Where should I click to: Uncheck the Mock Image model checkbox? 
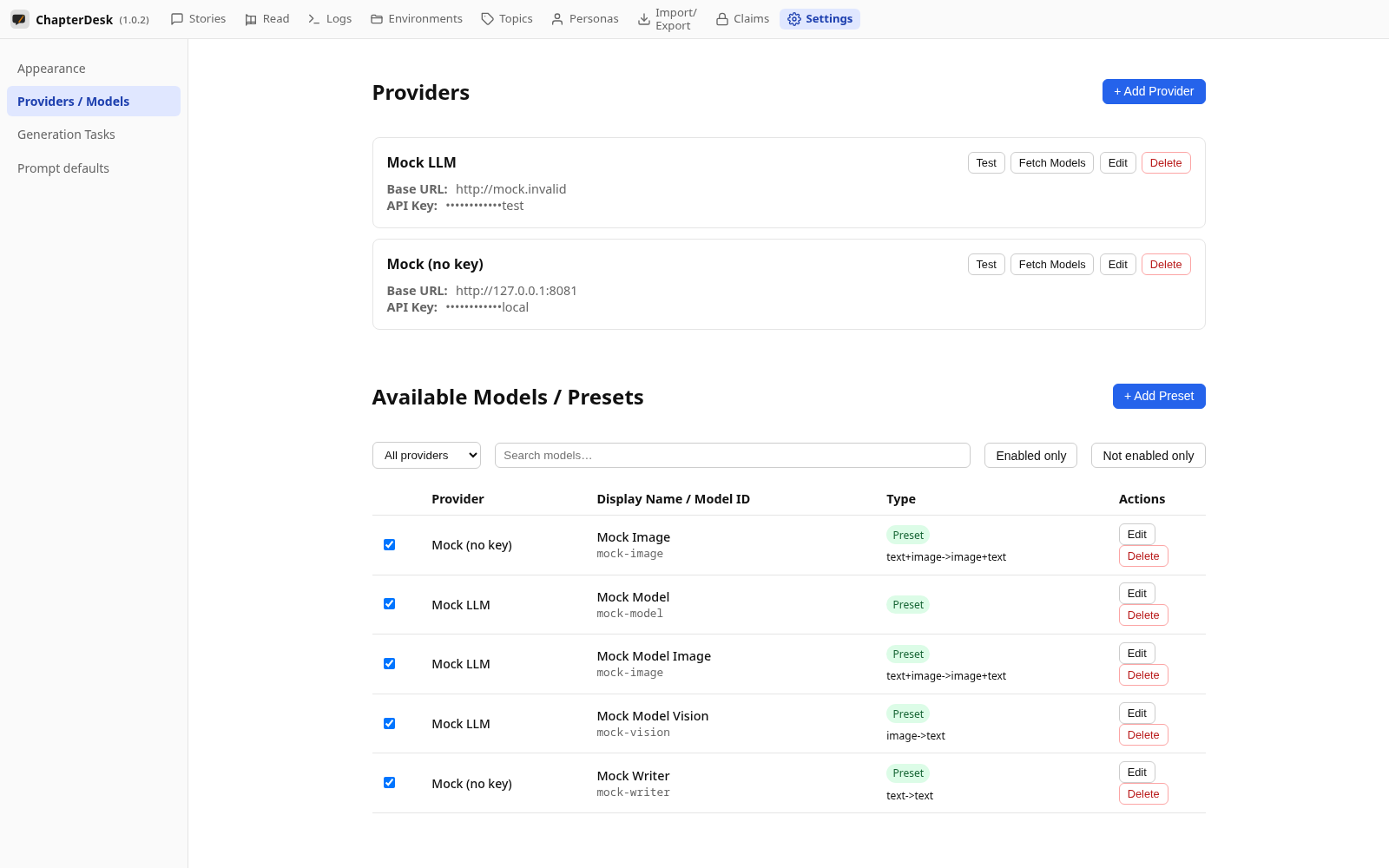coord(389,544)
